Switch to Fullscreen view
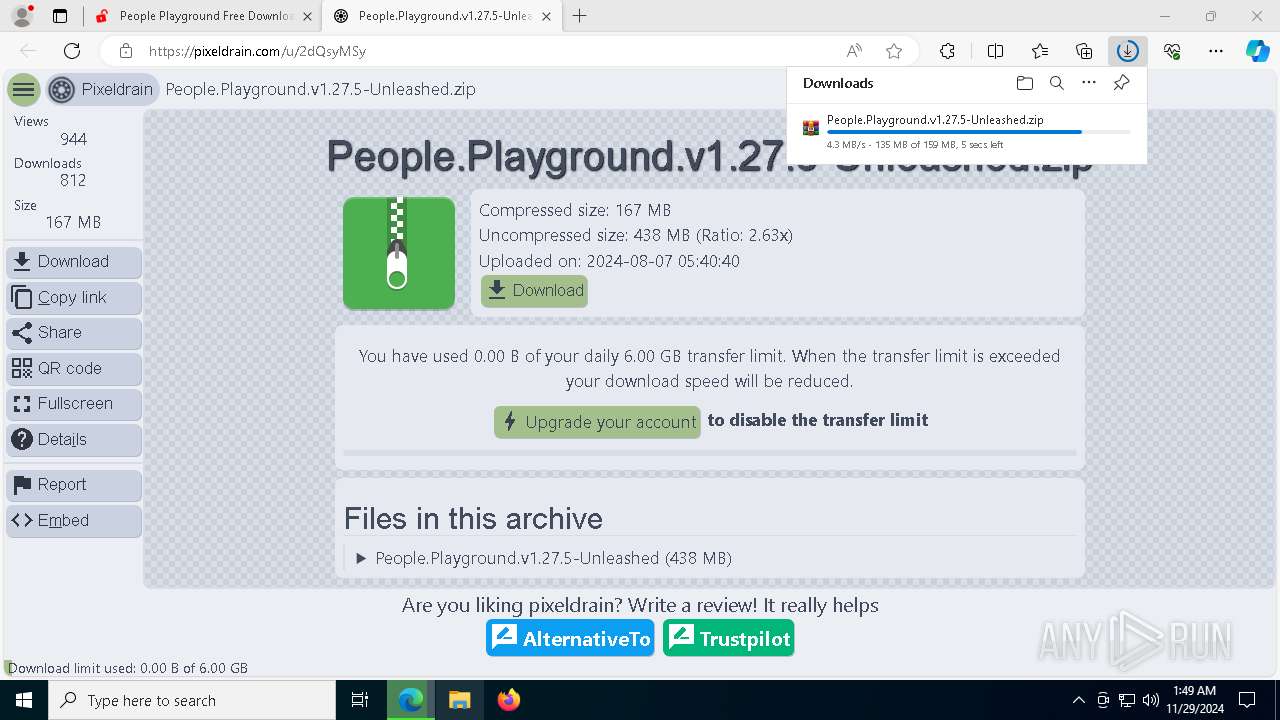The width and height of the screenshot is (1280, 720). point(74,404)
